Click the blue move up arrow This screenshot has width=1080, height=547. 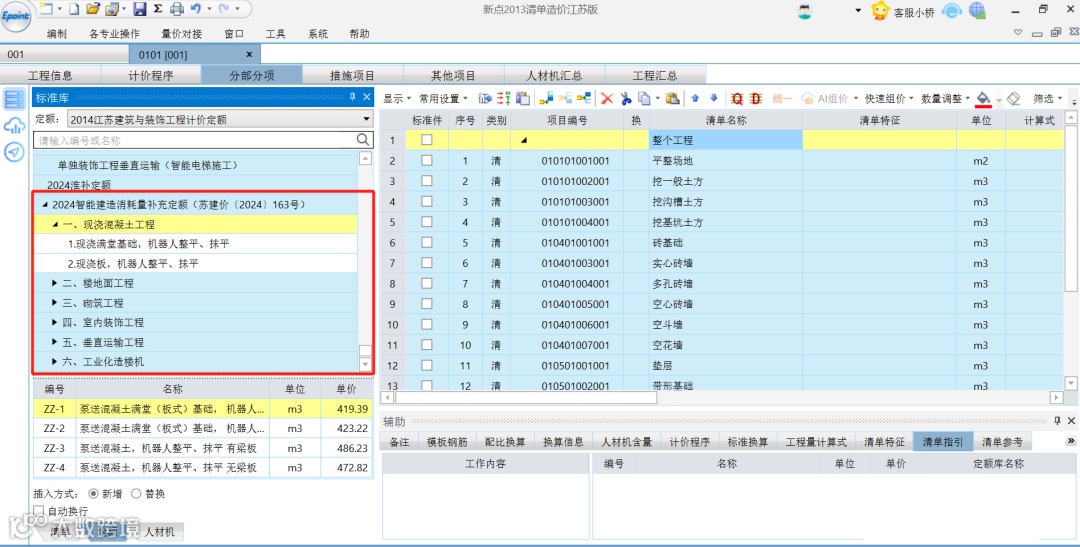click(695, 99)
